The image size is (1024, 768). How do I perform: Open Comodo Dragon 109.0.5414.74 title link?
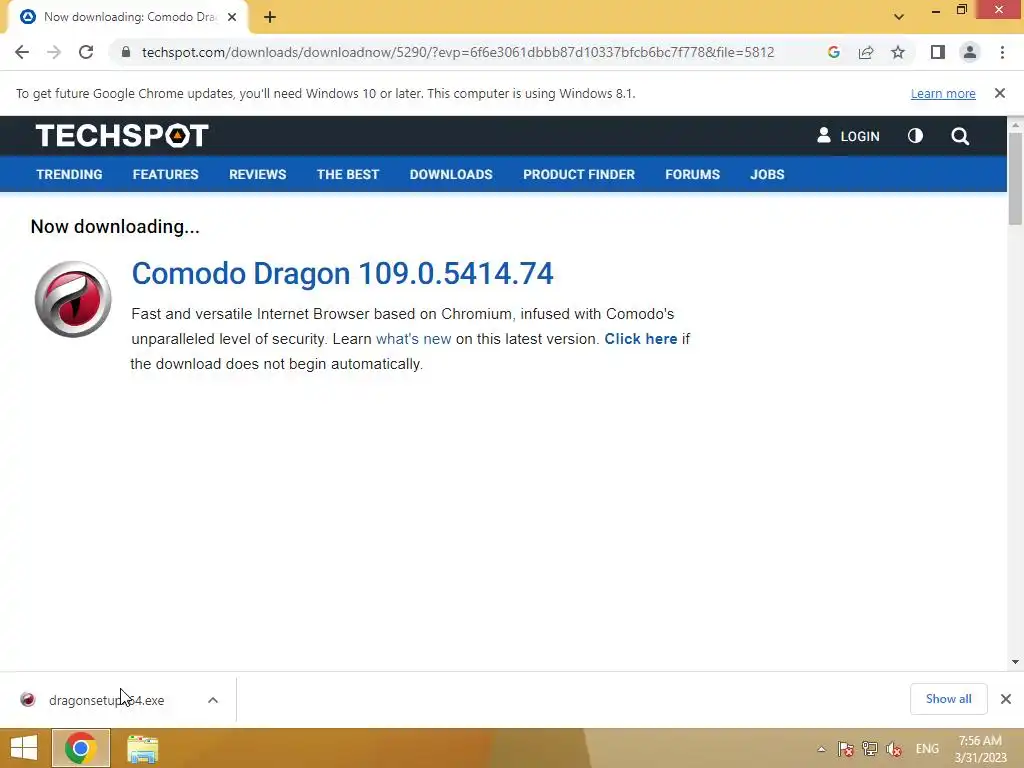342,273
